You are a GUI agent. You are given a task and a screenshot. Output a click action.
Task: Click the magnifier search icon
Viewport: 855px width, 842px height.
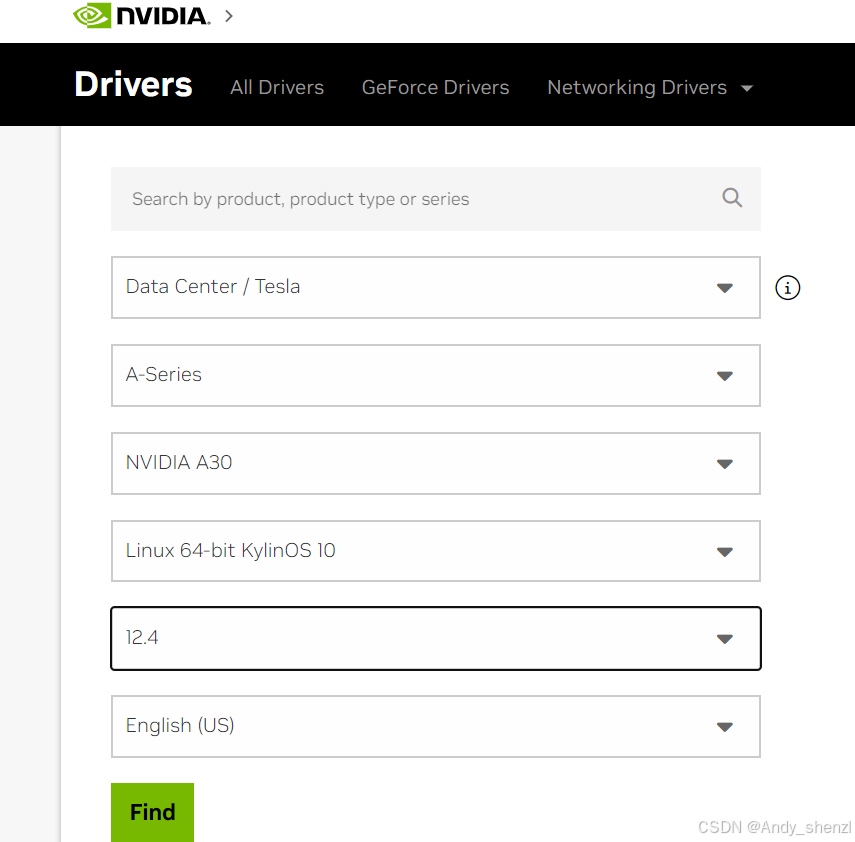(x=732, y=197)
